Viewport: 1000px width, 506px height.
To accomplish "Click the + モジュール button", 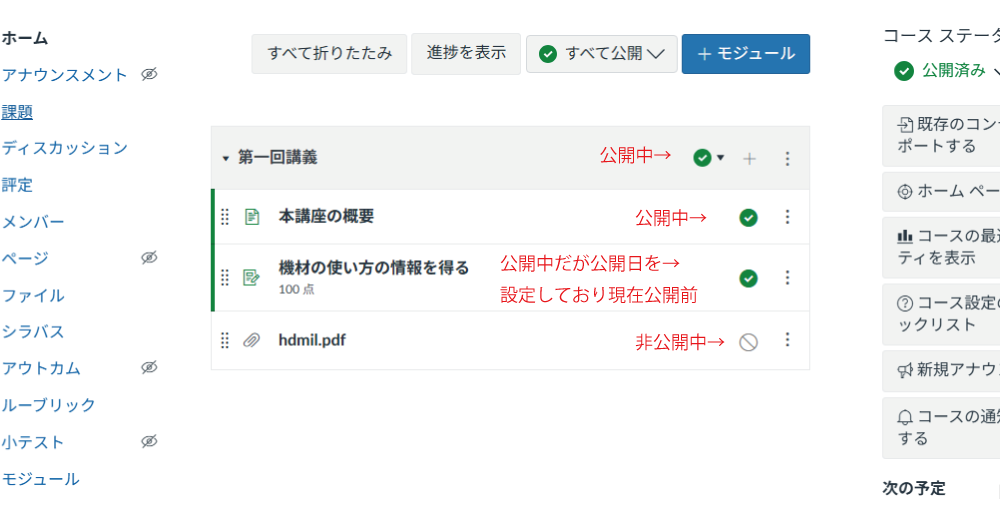I will click(746, 54).
